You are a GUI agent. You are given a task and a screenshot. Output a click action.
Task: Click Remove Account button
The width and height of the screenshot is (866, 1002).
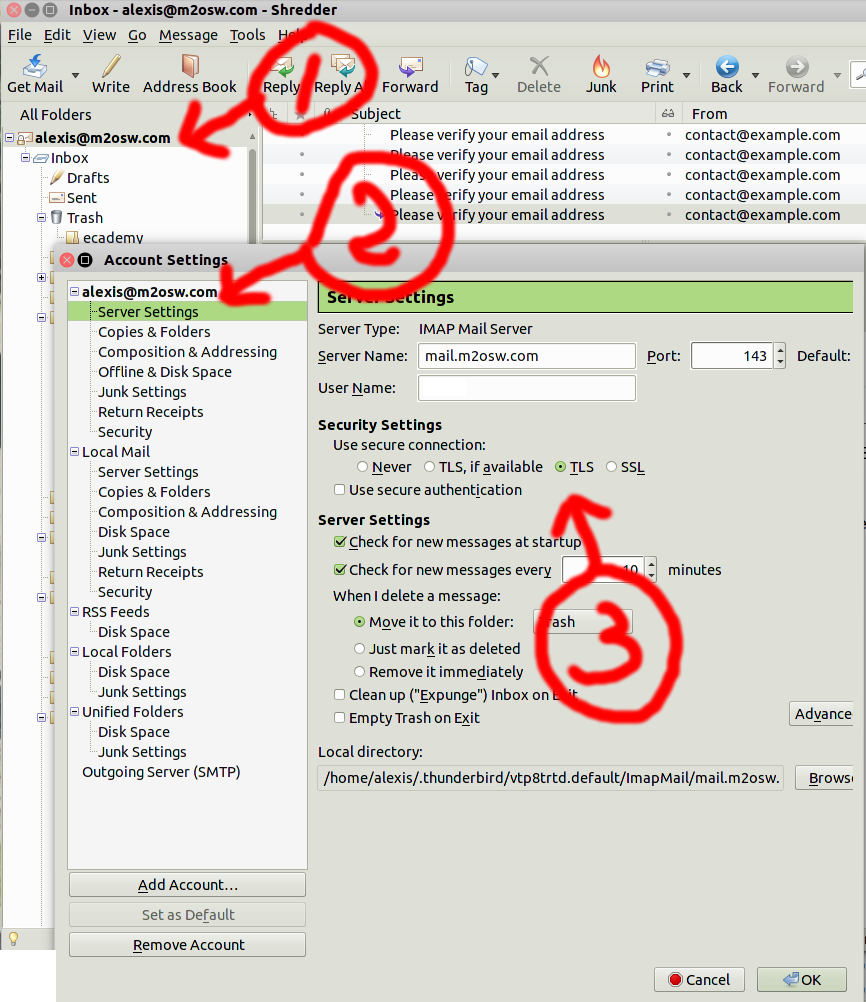point(187,944)
